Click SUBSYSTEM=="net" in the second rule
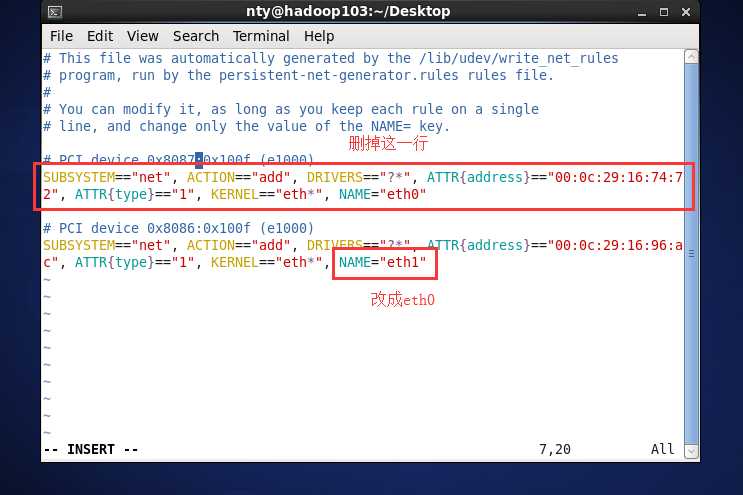 pos(107,245)
